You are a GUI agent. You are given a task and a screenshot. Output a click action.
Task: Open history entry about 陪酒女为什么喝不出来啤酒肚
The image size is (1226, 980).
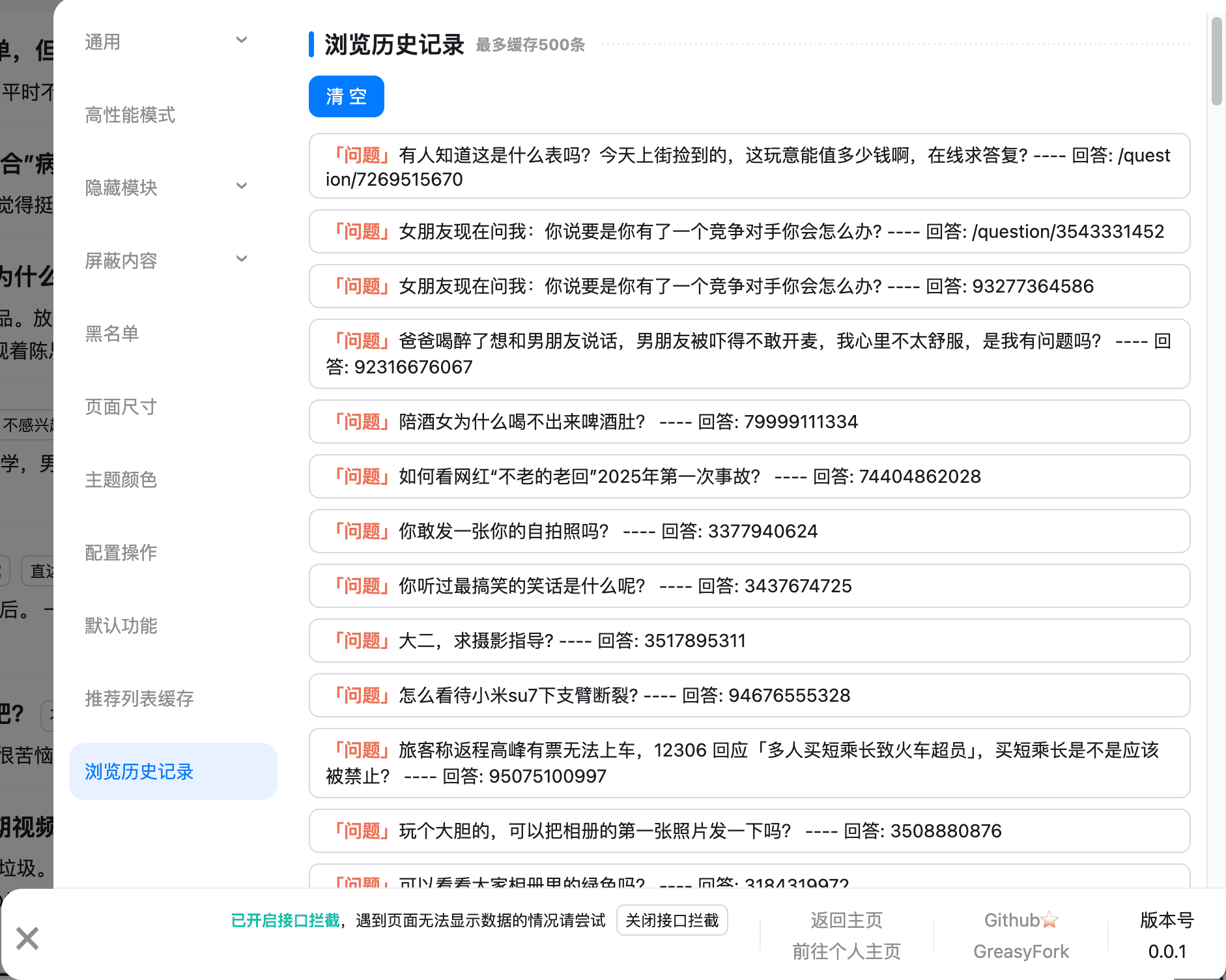pyautogui.click(x=749, y=422)
